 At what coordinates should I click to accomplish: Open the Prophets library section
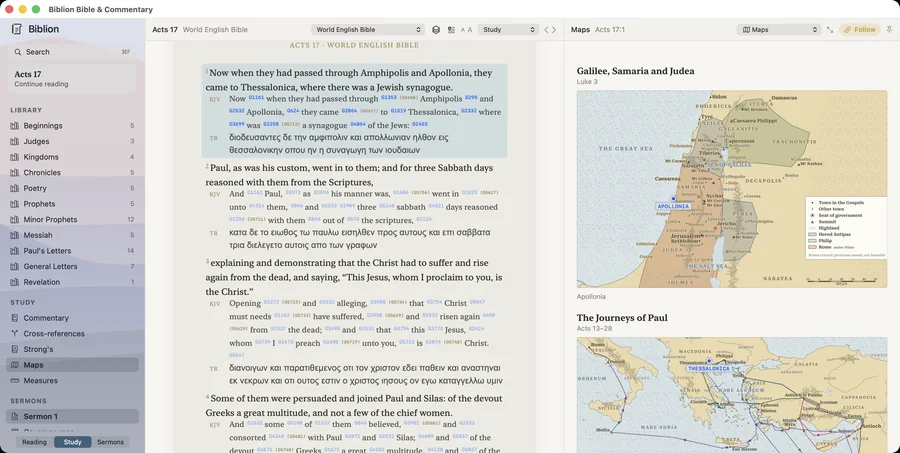72,204
